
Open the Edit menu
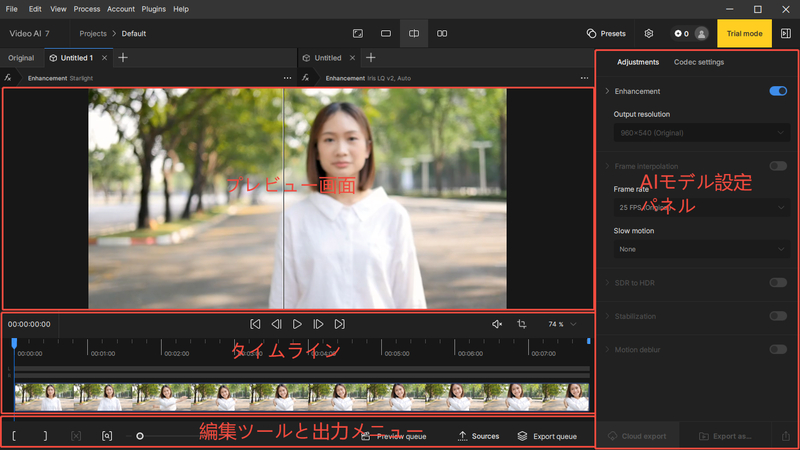tap(35, 9)
